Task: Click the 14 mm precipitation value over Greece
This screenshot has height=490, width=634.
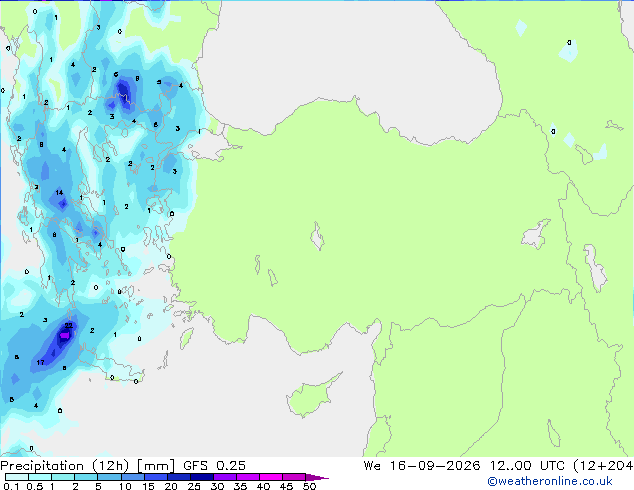Action: click(59, 192)
